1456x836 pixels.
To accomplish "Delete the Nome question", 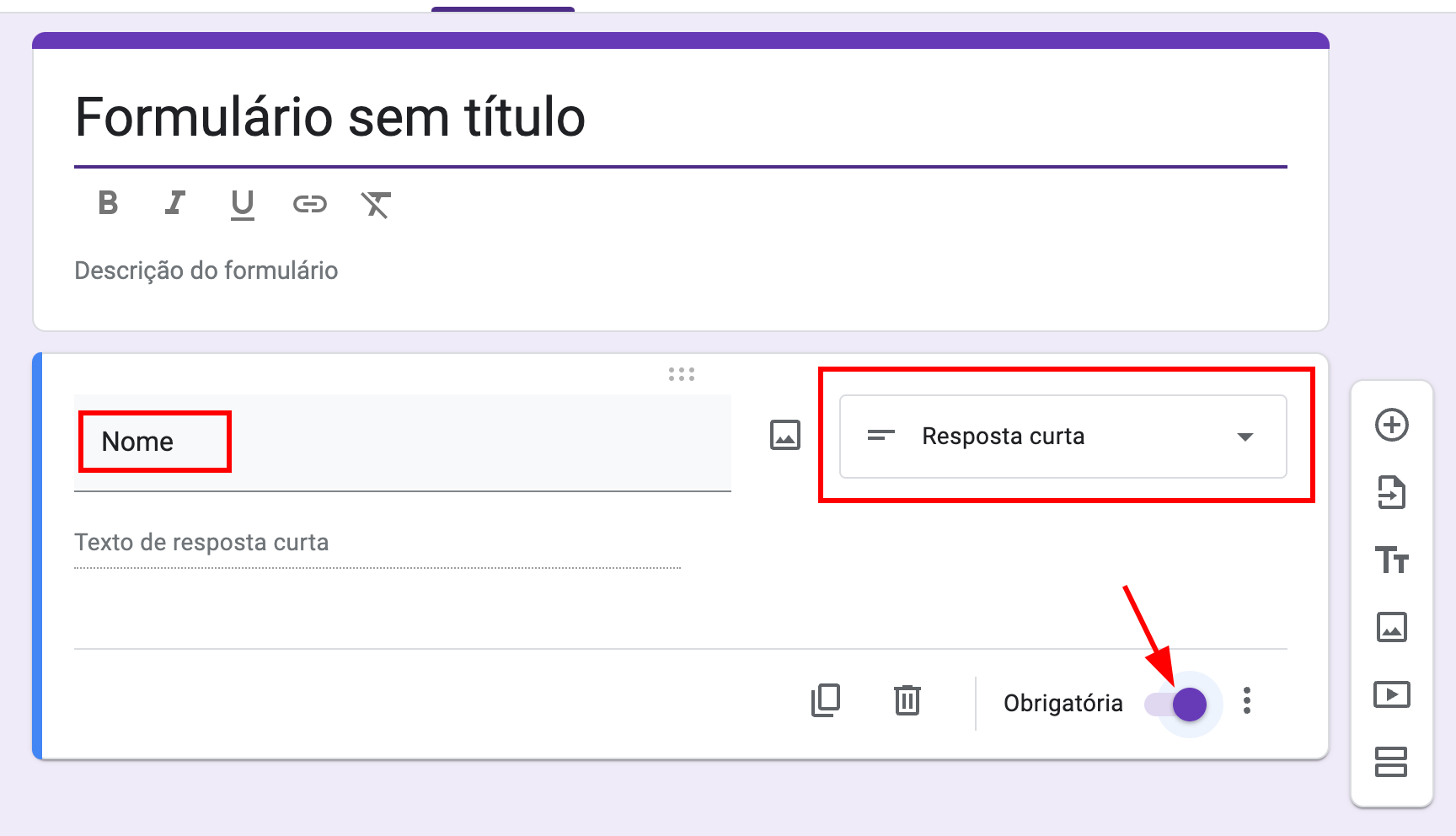I will coord(907,700).
